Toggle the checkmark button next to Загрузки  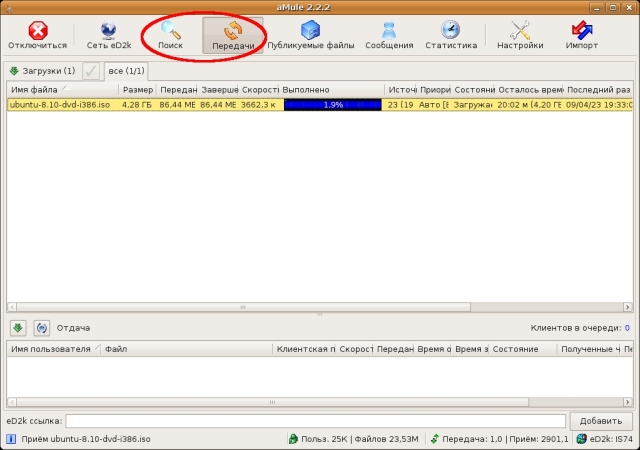point(91,71)
